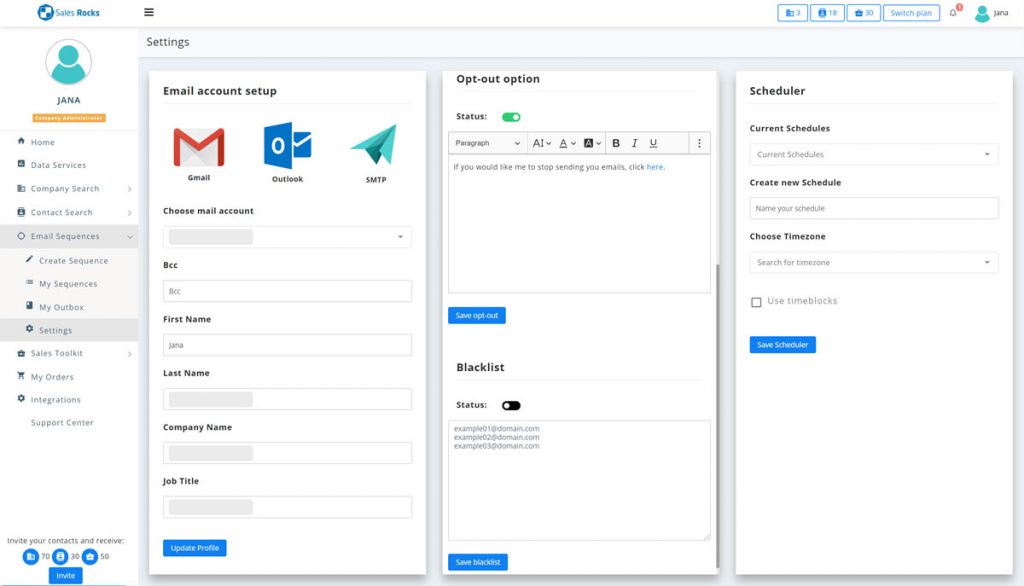The image size is (1024, 586).
Task: Open the Choose mail account dropdown
Action: [x=287, y=237]
